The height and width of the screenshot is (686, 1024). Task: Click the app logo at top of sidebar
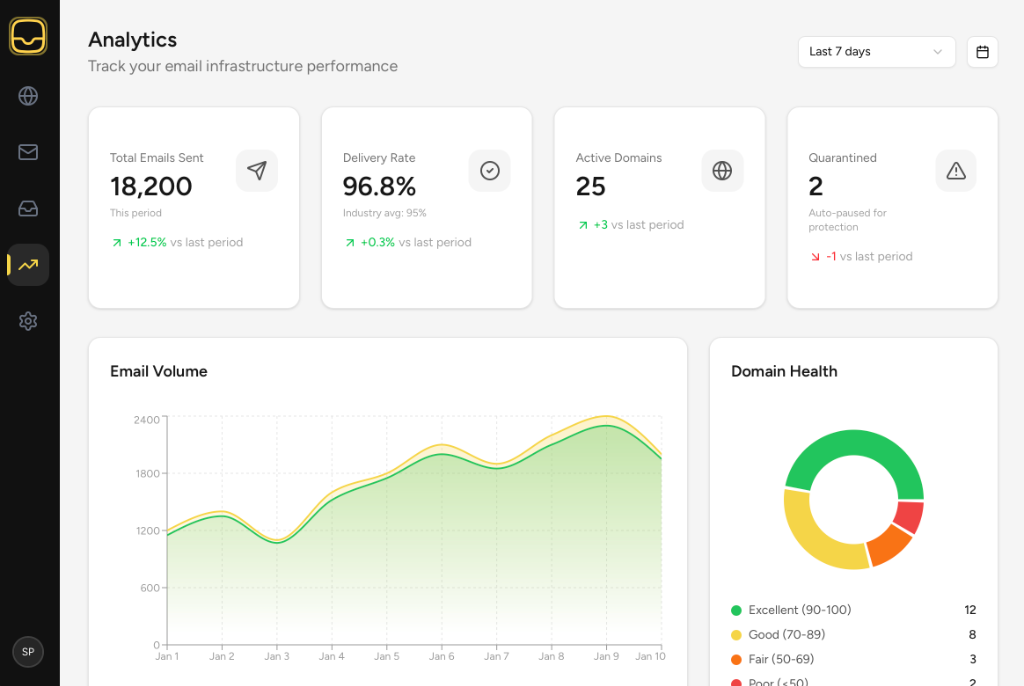tap(28, 37)
